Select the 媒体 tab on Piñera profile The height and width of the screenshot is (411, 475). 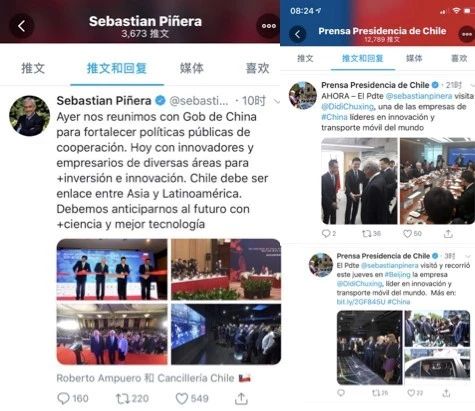tap(192, 68)
